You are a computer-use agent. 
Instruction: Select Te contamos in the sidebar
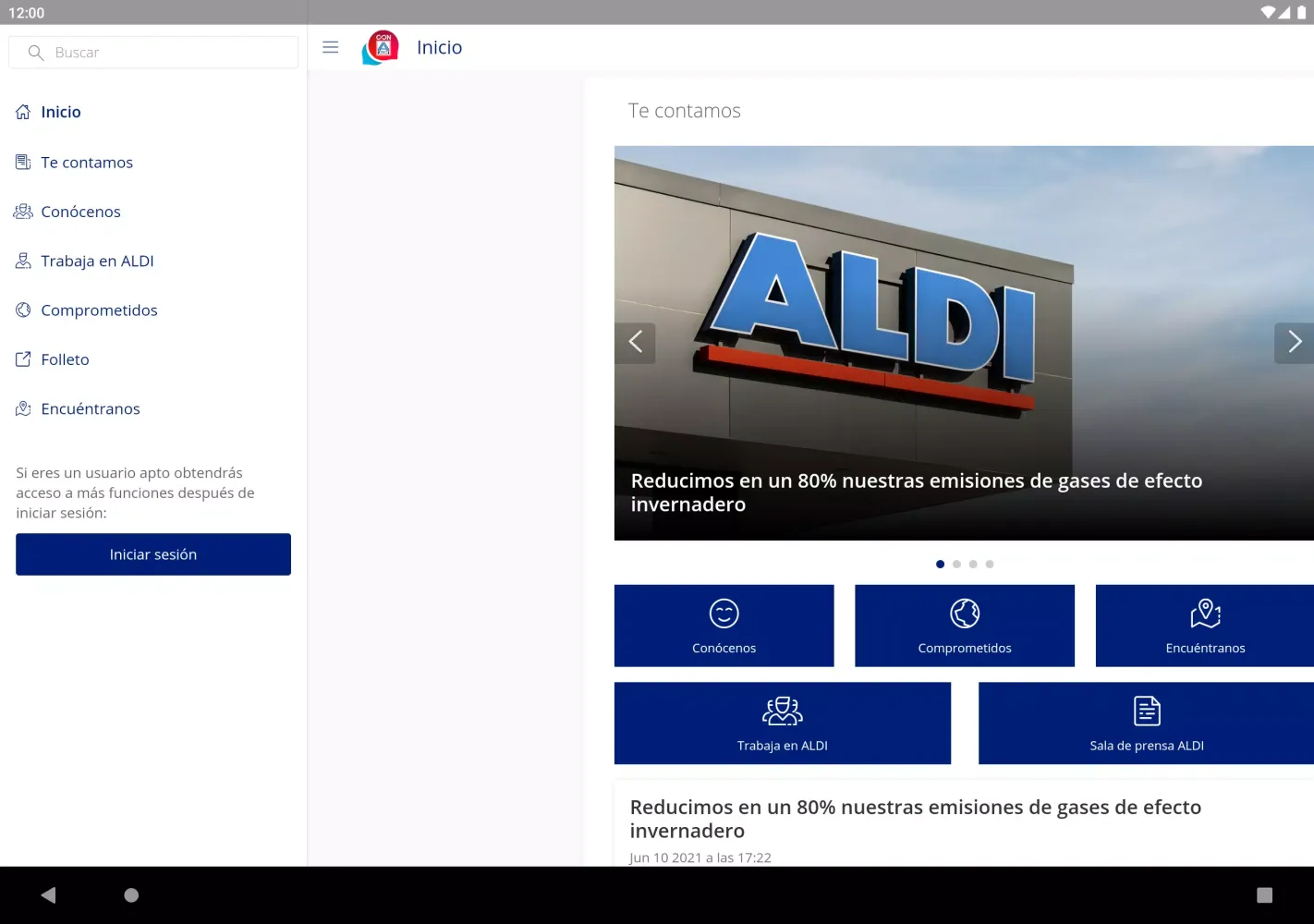click(87, 163)
